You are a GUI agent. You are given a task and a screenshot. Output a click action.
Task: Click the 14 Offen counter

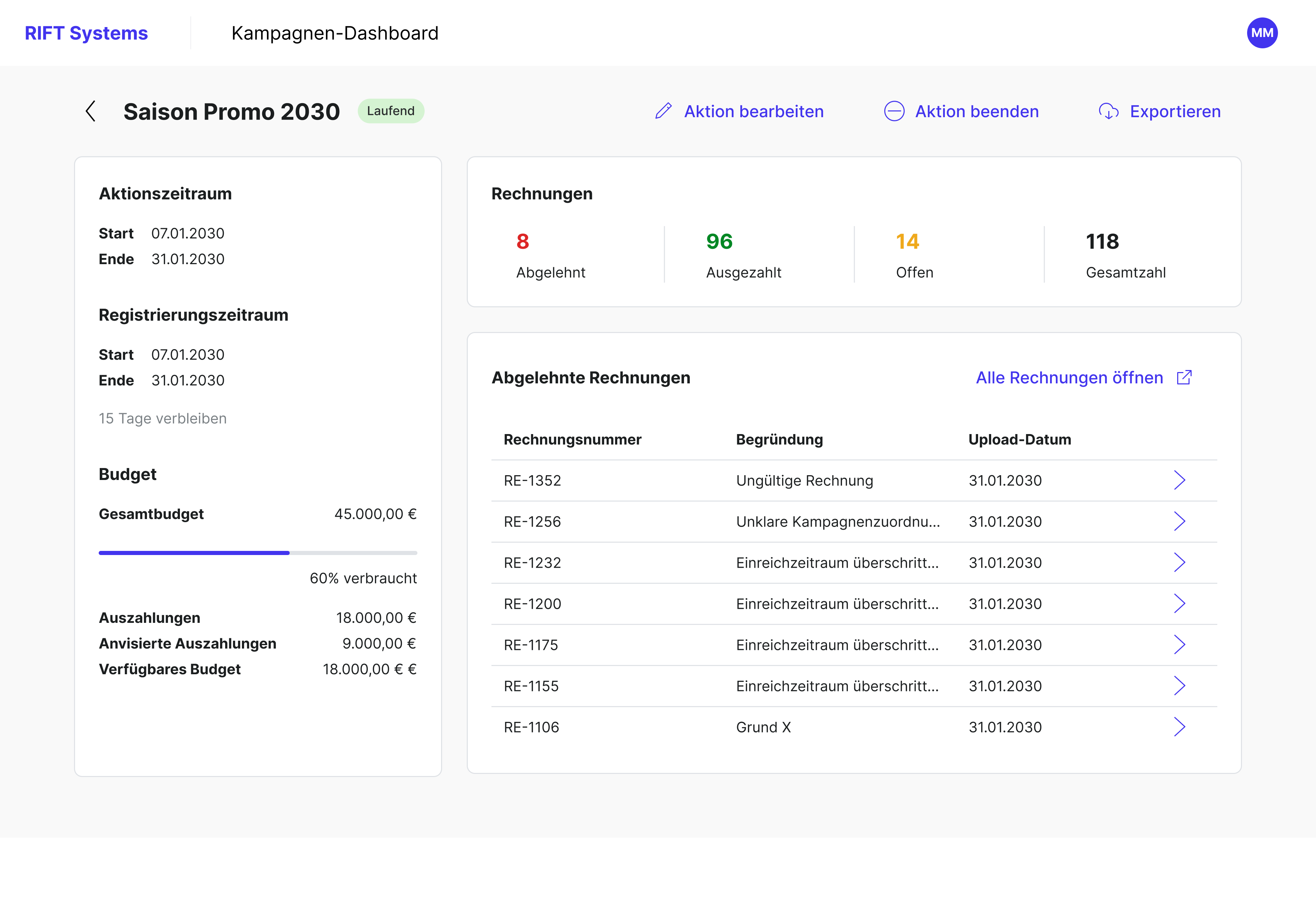click(x=914, y=255)
